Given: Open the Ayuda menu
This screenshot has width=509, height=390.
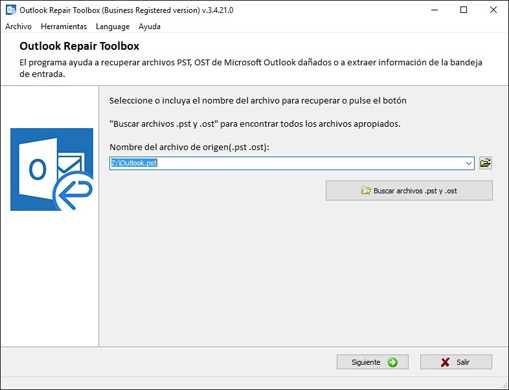Looking at the screenshot, I should [x=149, y=26].
